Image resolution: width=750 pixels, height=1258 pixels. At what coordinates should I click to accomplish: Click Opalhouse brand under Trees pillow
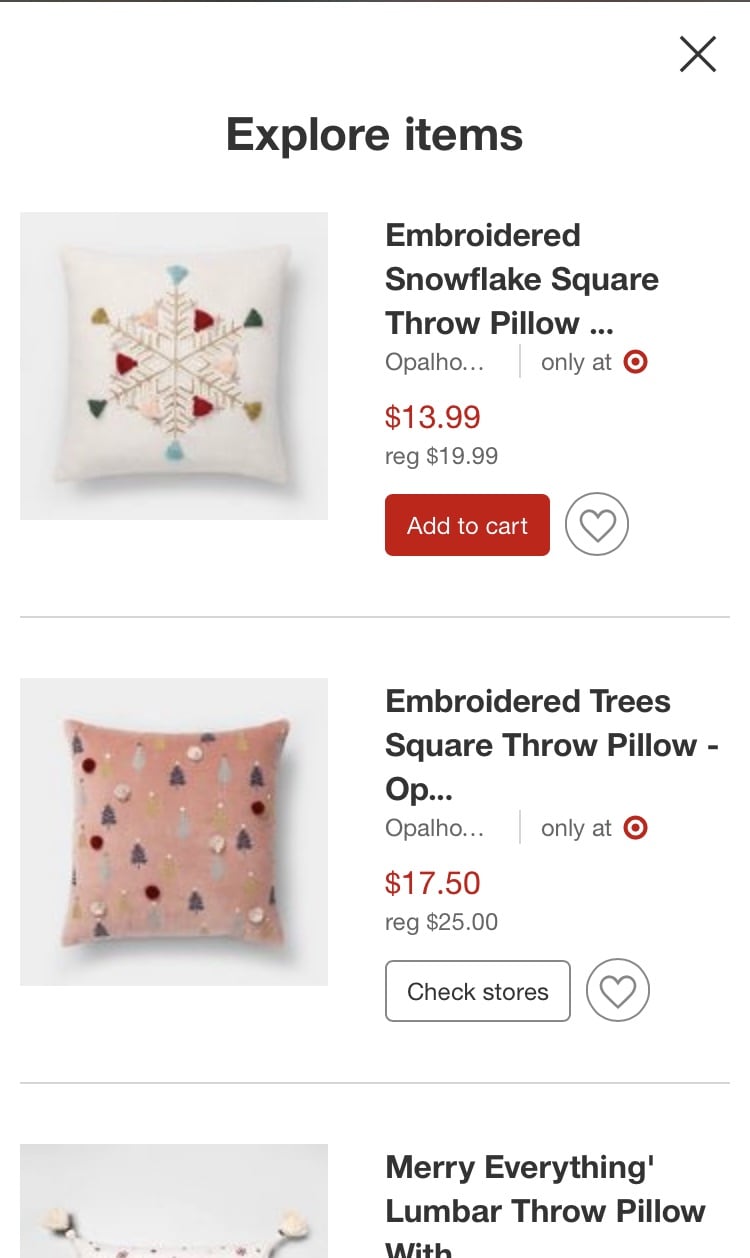(x=434, y=828)
